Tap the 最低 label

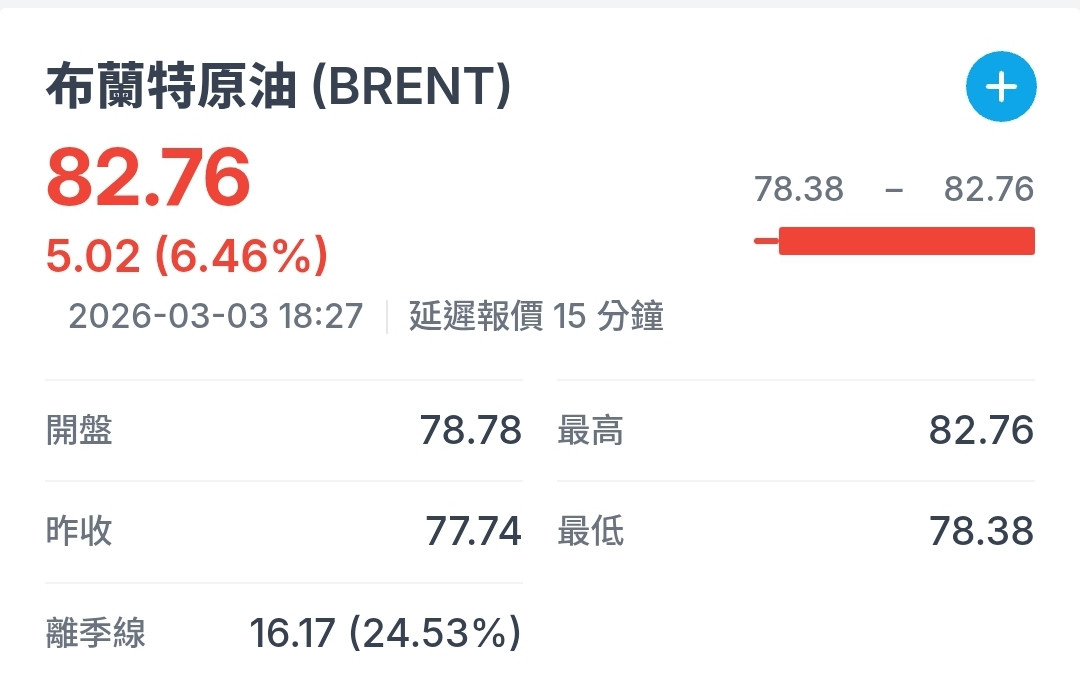tap(590, 531)
